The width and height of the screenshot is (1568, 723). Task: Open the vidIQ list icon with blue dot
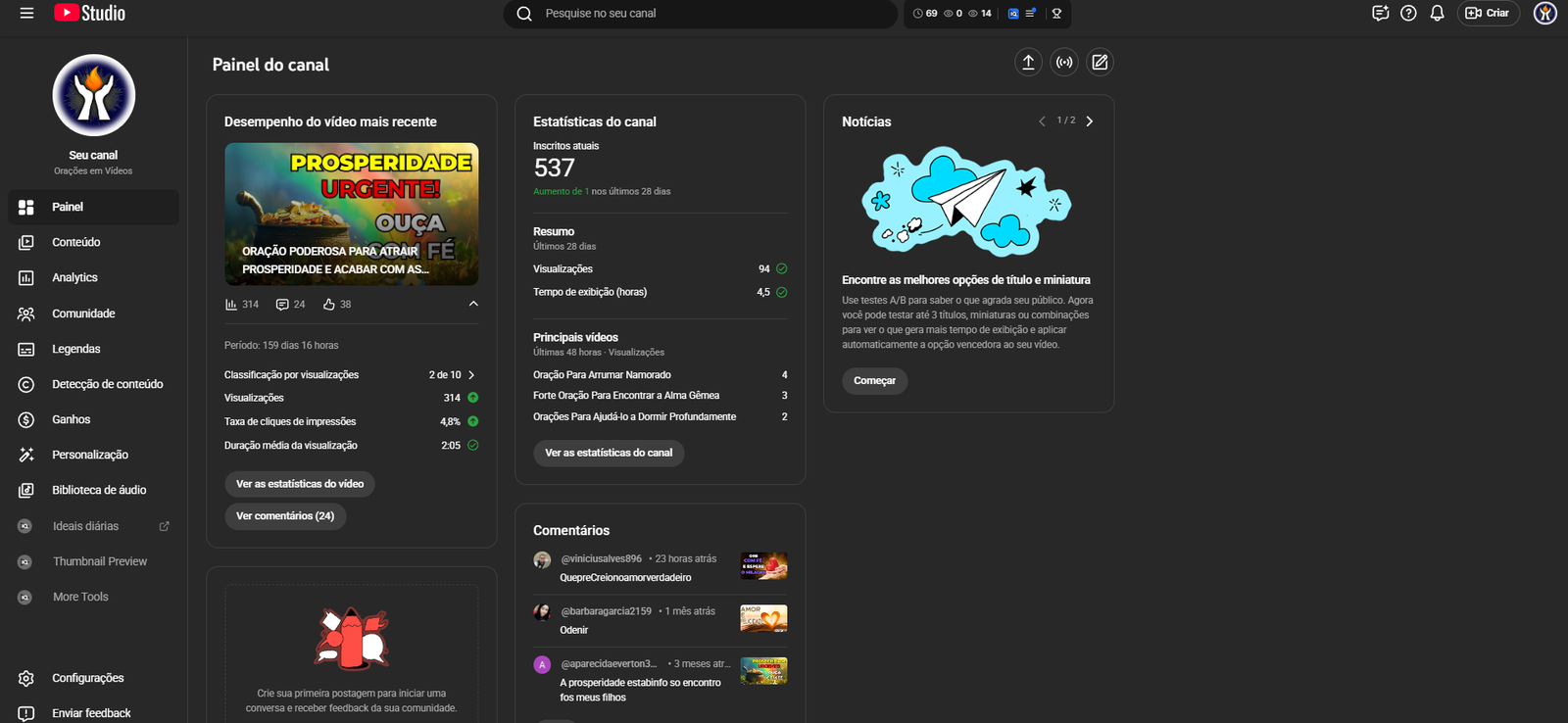1030,14
